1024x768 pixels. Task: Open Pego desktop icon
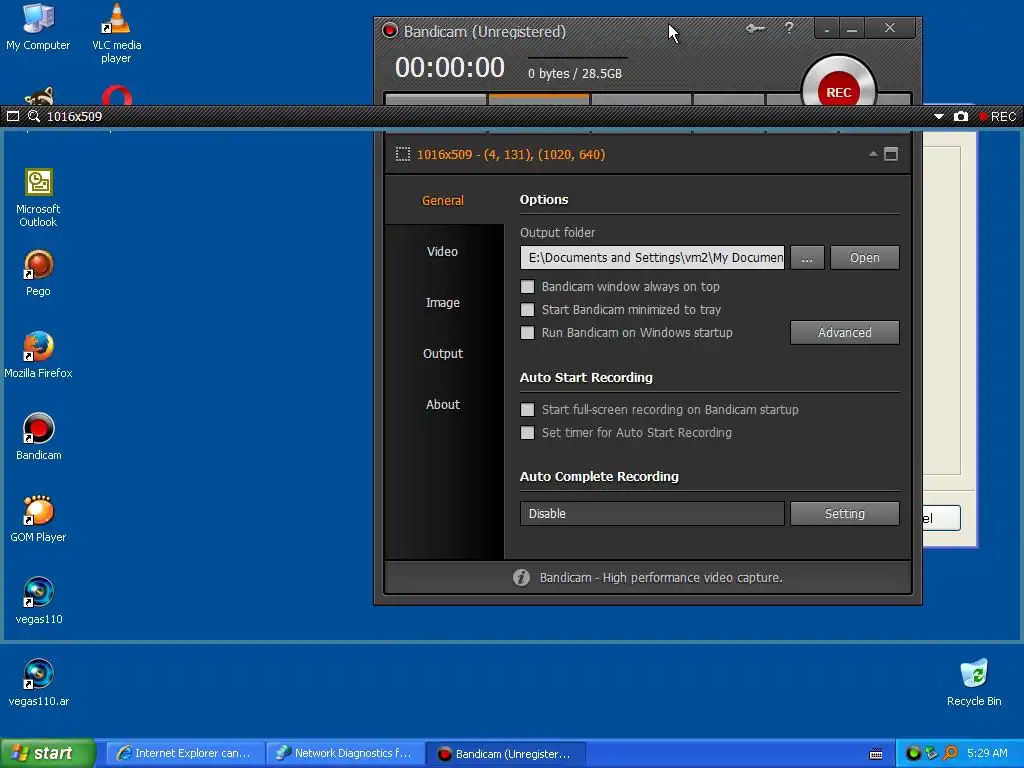pyautogui.click(x=38, y=273)
